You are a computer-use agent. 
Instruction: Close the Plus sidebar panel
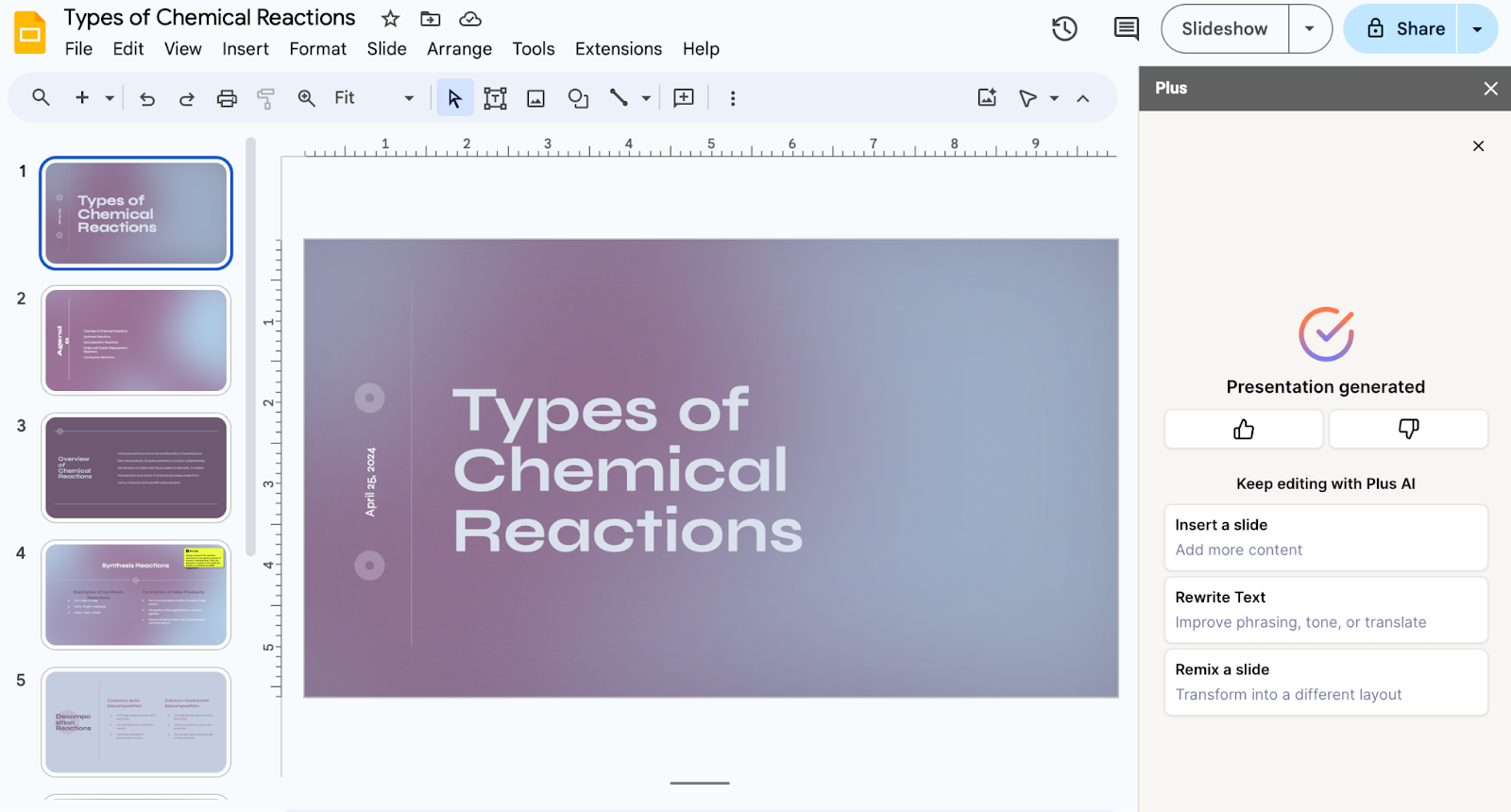point(1490,88)
